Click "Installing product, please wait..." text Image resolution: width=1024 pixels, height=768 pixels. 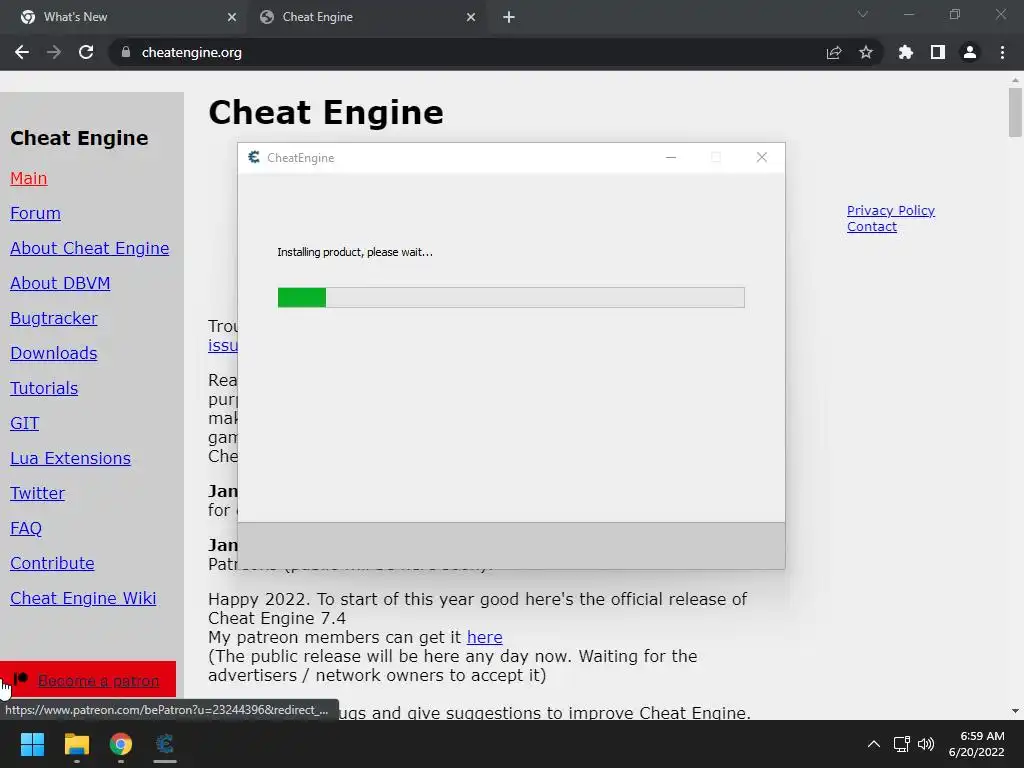[x=355, y=252]
